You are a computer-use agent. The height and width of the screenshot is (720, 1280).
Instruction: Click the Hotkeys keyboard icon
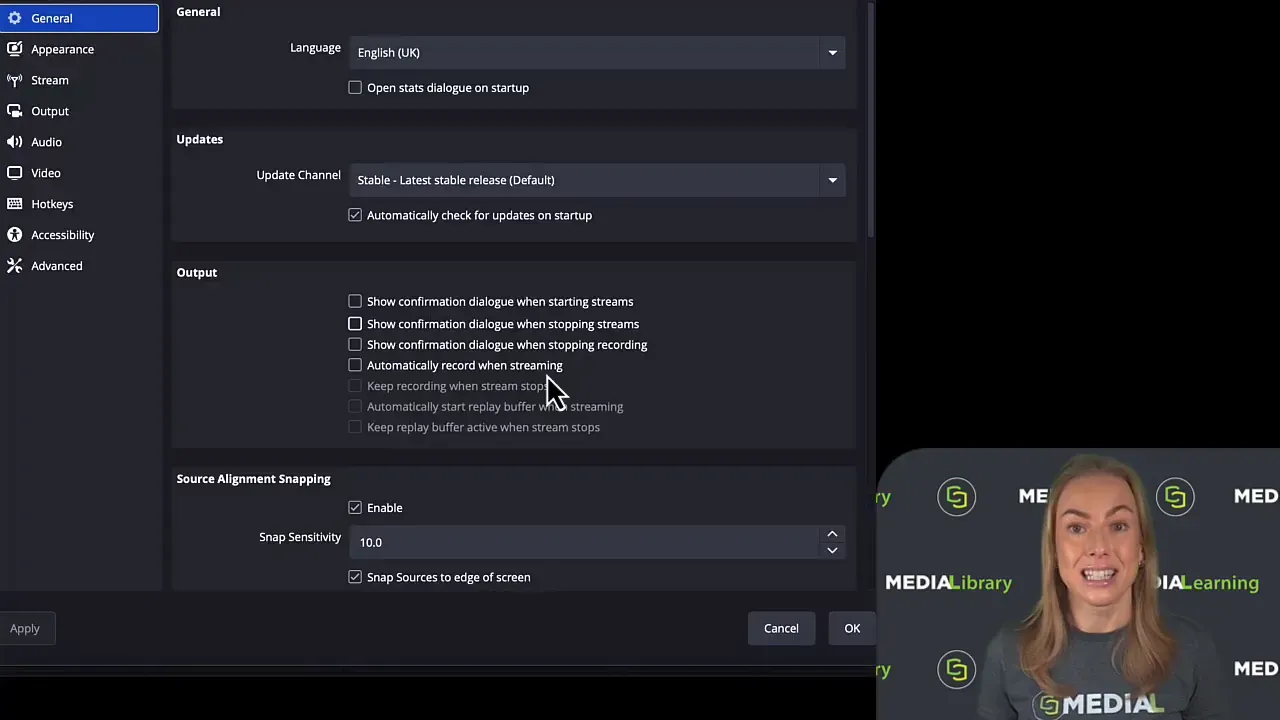[x=14, y=204]
